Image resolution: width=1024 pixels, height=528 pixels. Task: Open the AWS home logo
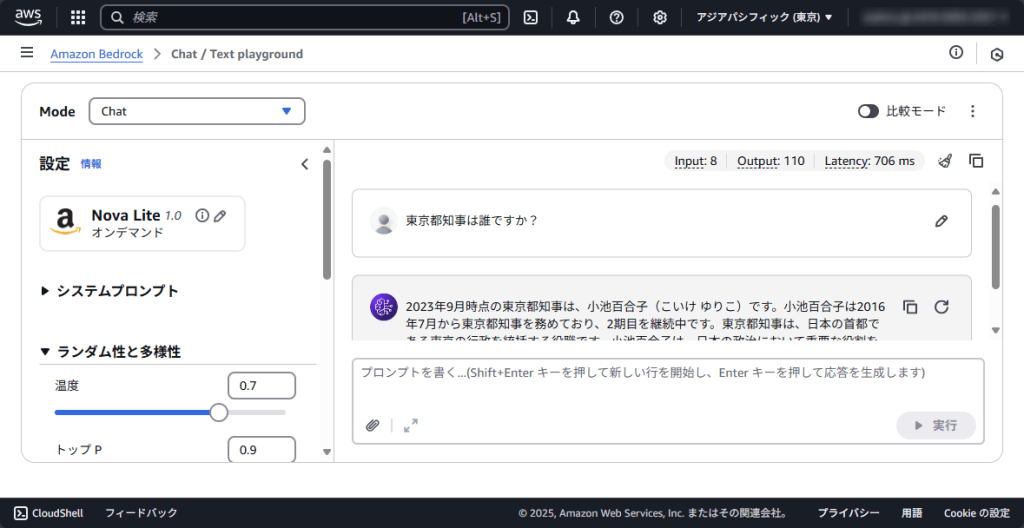[x=29, y=17]
